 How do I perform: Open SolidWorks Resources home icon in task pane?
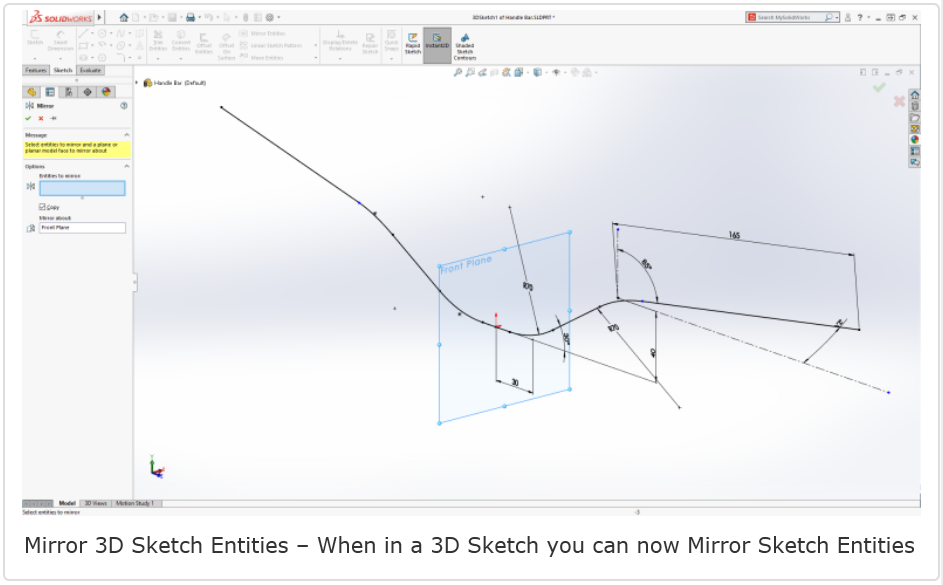click(x=914, y=95)
